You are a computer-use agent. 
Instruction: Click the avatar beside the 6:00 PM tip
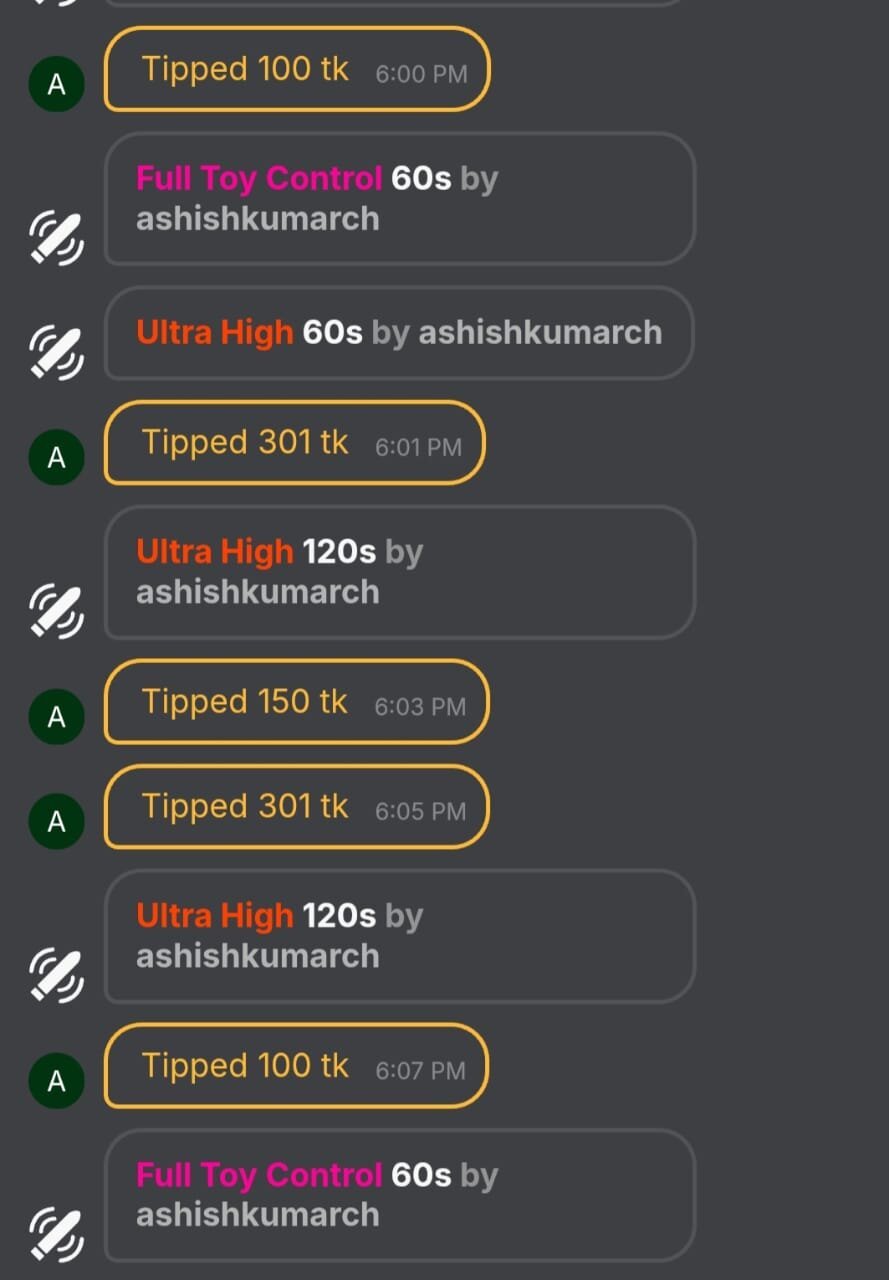pyautogui.click(x=56, y=84)
